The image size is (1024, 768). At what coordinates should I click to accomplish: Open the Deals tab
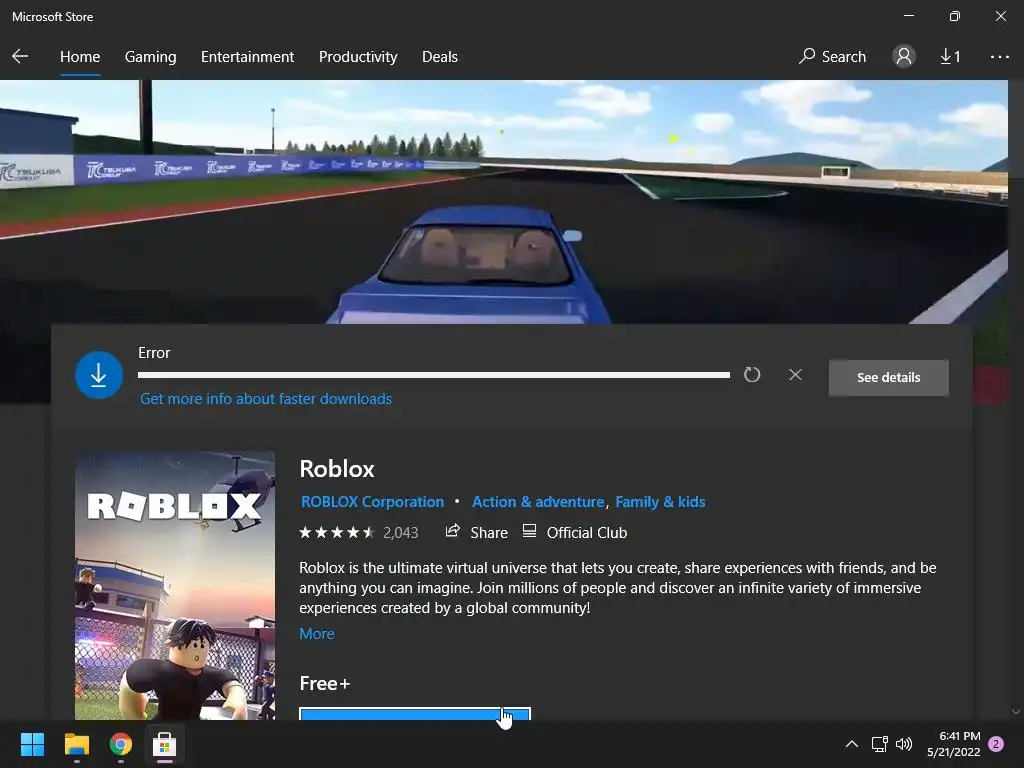(x=440, y=57)
